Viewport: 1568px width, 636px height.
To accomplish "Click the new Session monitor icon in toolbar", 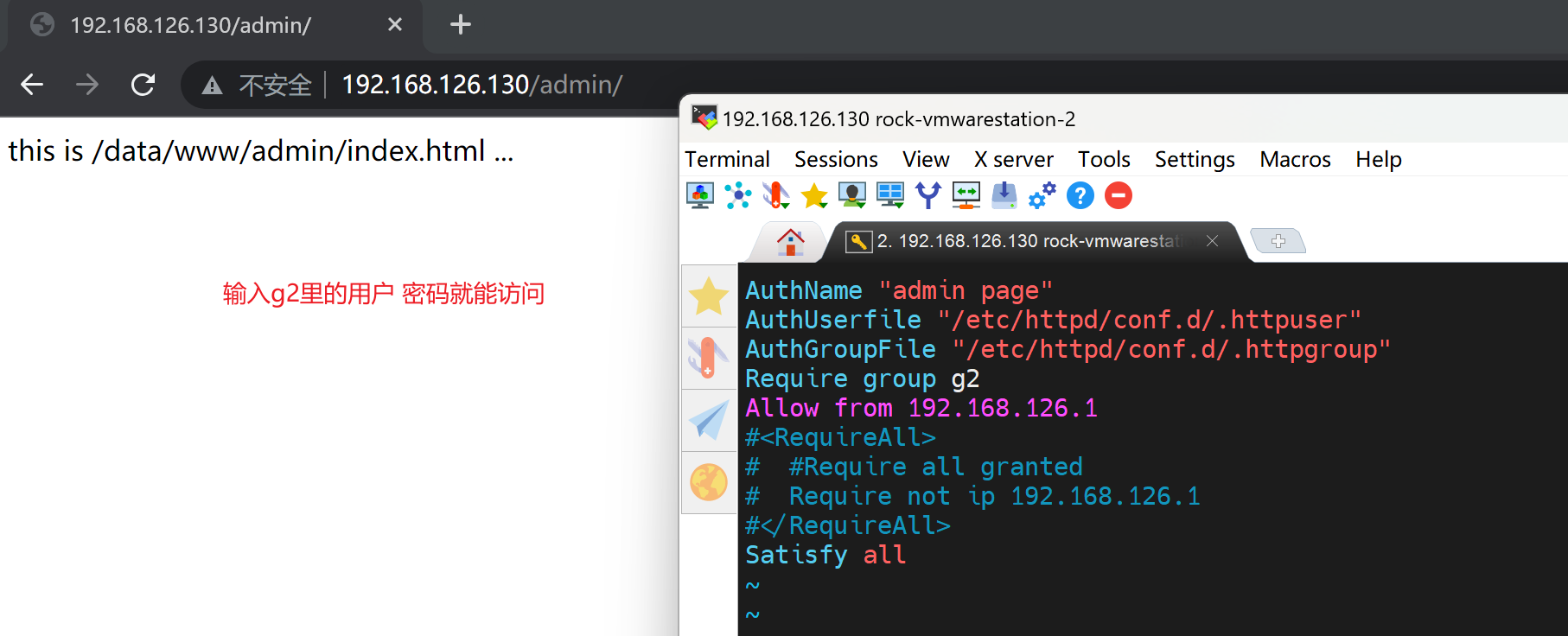I will click(x=699, y=196).
